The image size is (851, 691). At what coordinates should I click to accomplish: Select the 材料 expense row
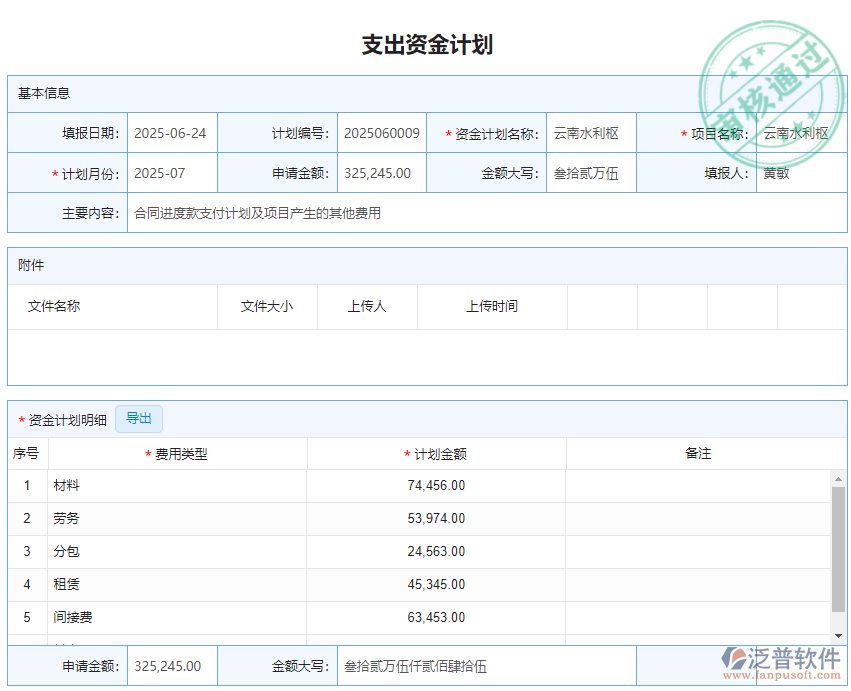point(66,485)
